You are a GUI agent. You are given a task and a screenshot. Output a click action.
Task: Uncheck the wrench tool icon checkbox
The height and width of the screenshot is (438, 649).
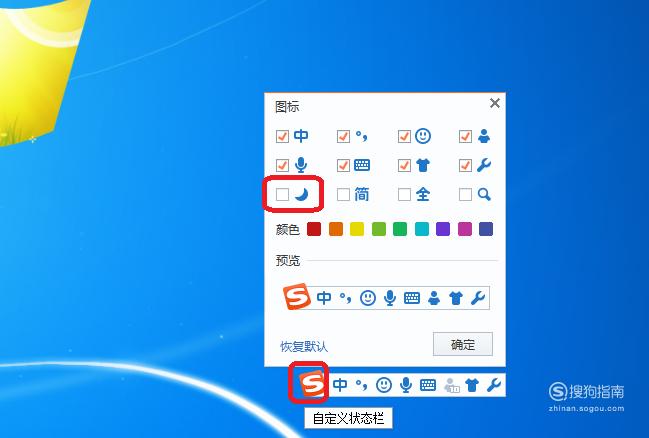point(465,165)
